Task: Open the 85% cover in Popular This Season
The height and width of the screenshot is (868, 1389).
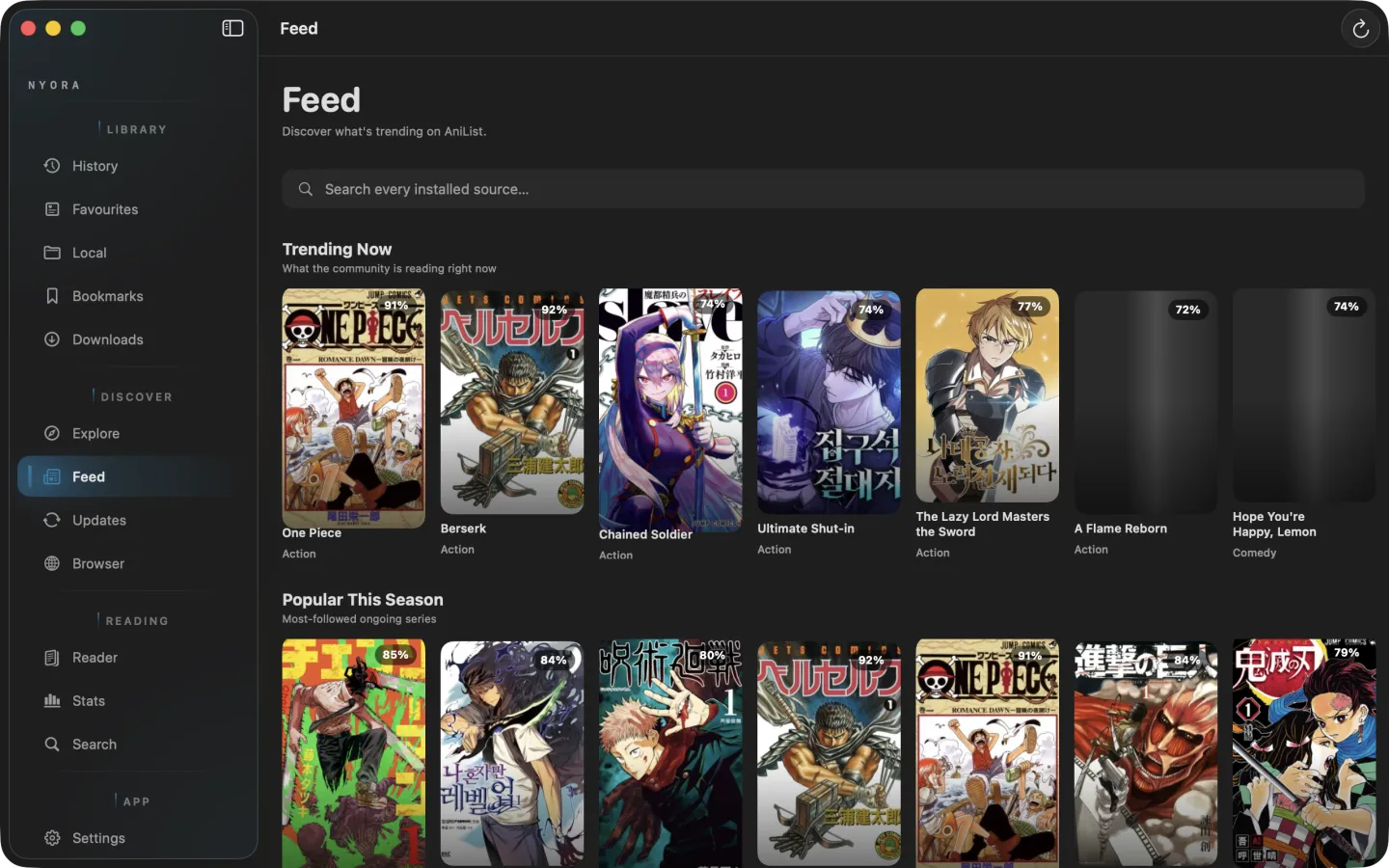Action: click(x=353, y=753)
